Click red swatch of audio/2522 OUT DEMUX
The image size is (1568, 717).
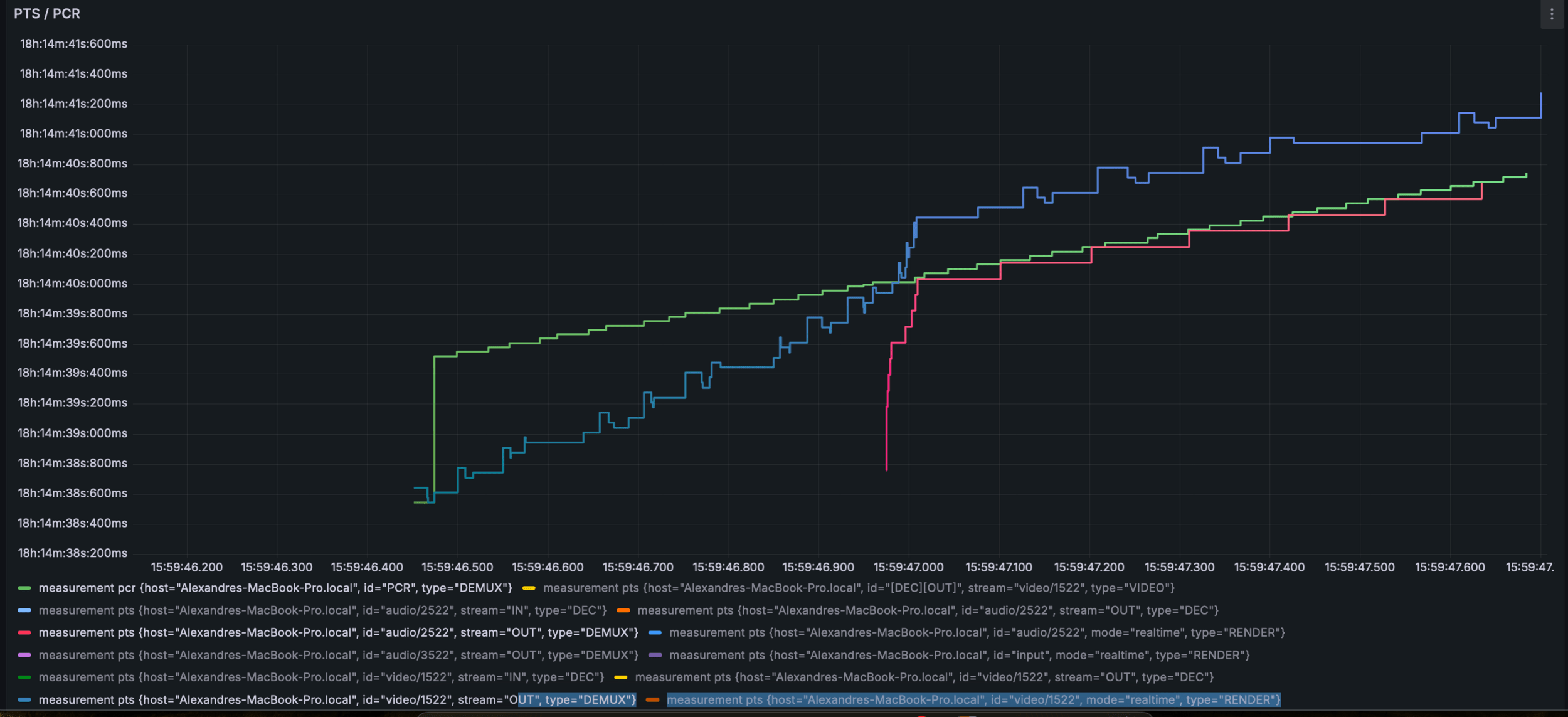tap(24, 632)
